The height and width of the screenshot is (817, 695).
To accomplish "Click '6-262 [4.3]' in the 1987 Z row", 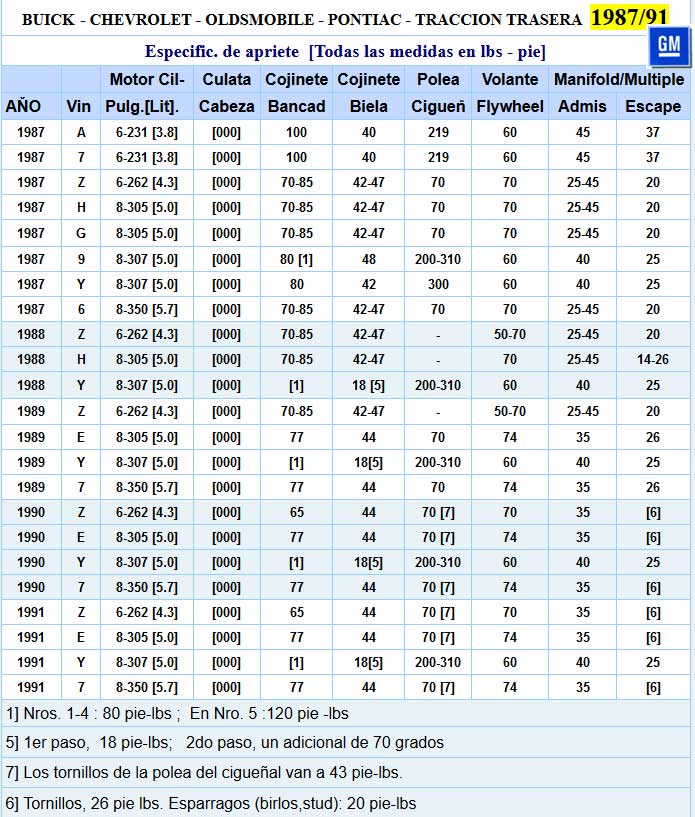I will click(147, 182).
